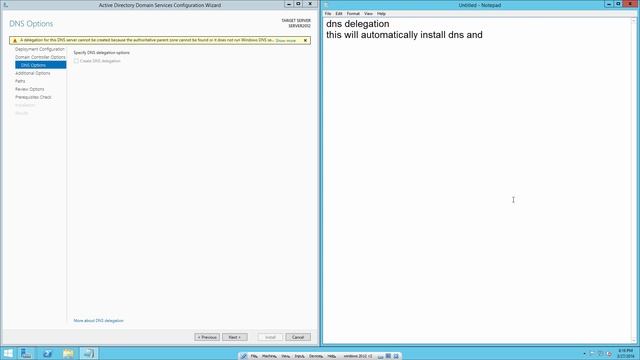Screen dimensions: 640x360
Task: Dismiss the DNS delegation warning banner
Action: click(305, 40)
